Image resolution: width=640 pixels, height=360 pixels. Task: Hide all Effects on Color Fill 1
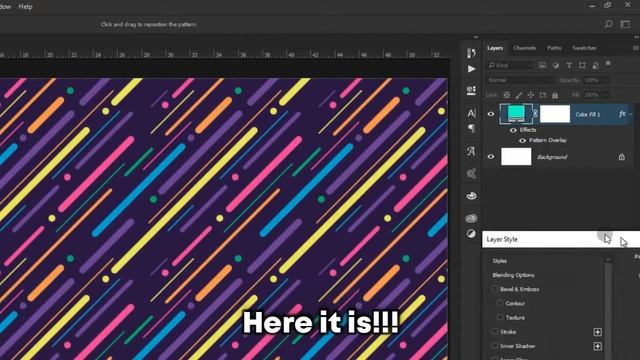tap(513, 130)
